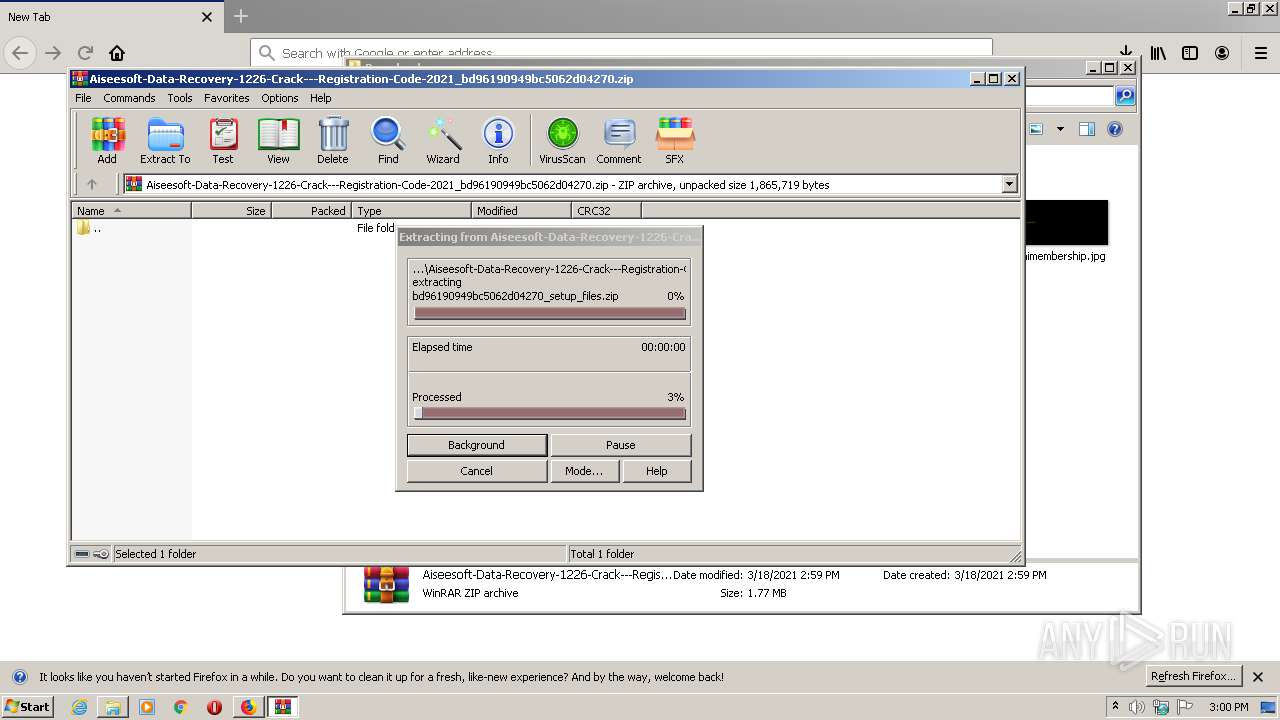Click the Info icon in WinRAR toolbar
The image size is (1280, 720).
498,140
